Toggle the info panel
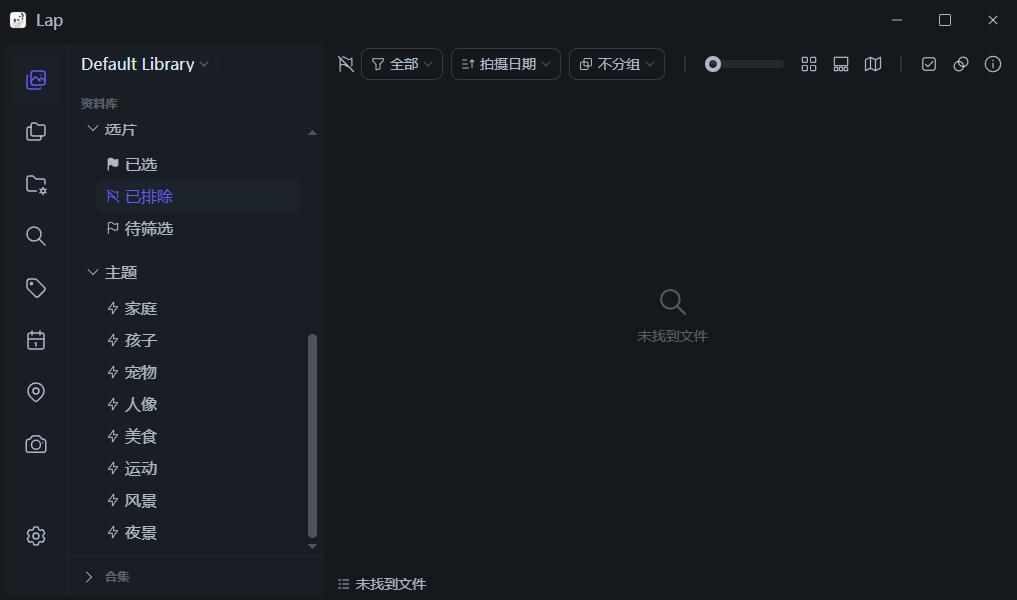The height and width of the screenshot is (600, 1017). pos(993,64)
